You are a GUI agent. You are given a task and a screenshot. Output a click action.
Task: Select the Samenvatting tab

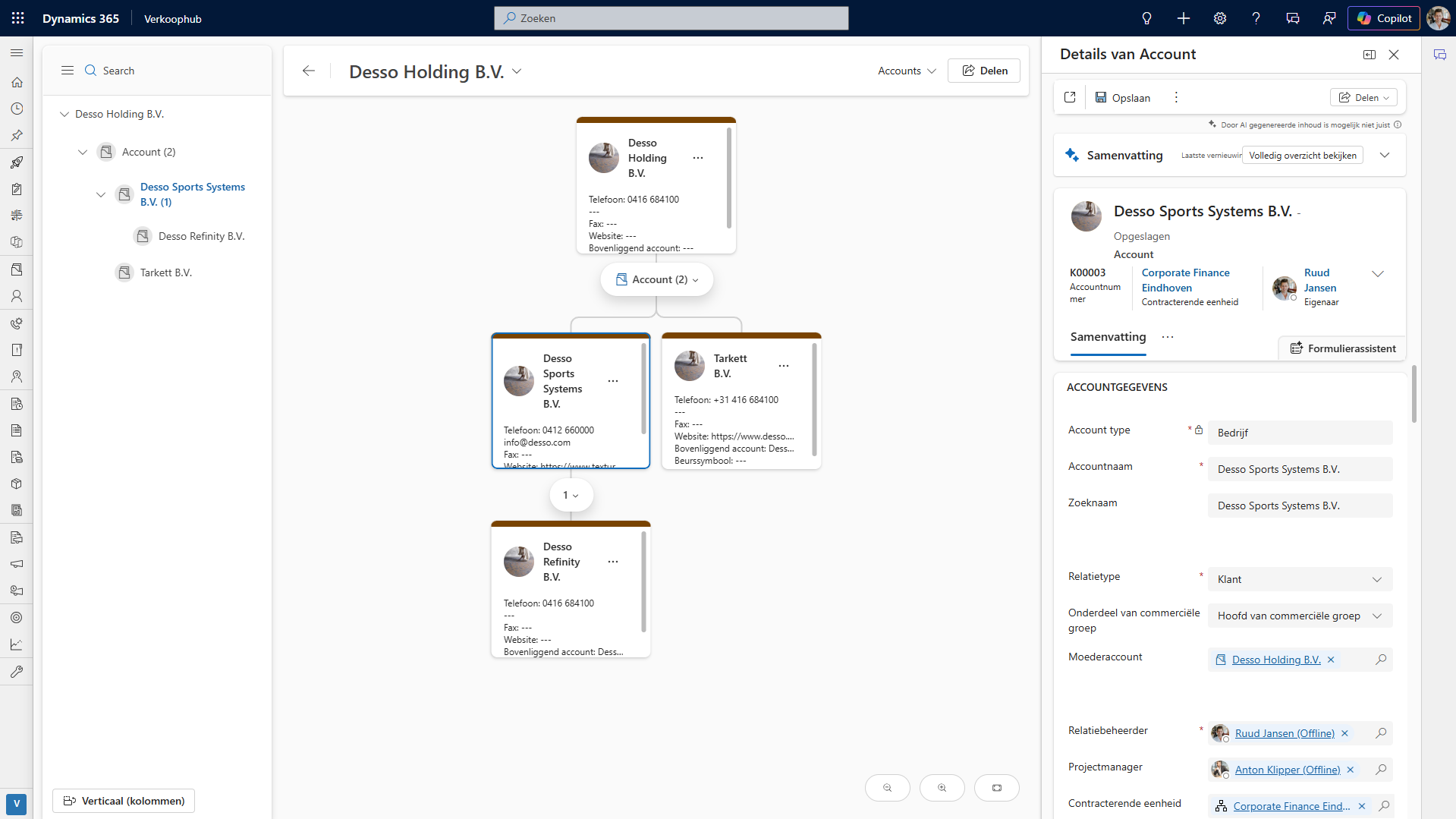click(x=1108, y=337)
